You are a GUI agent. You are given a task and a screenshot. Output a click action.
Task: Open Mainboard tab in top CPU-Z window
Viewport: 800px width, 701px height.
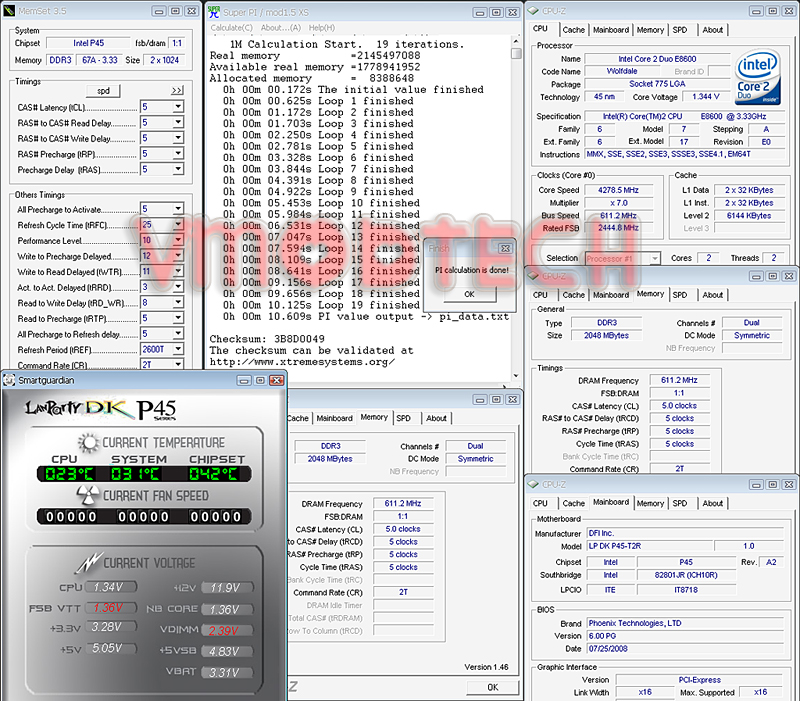[611, 30]
